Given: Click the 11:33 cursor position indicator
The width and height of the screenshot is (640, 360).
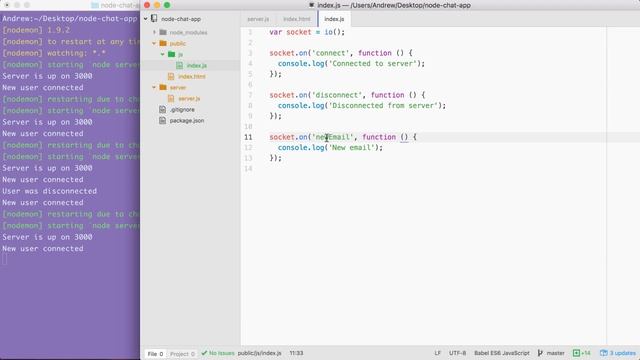Looking at the screenshot, I should click(296, 353).
